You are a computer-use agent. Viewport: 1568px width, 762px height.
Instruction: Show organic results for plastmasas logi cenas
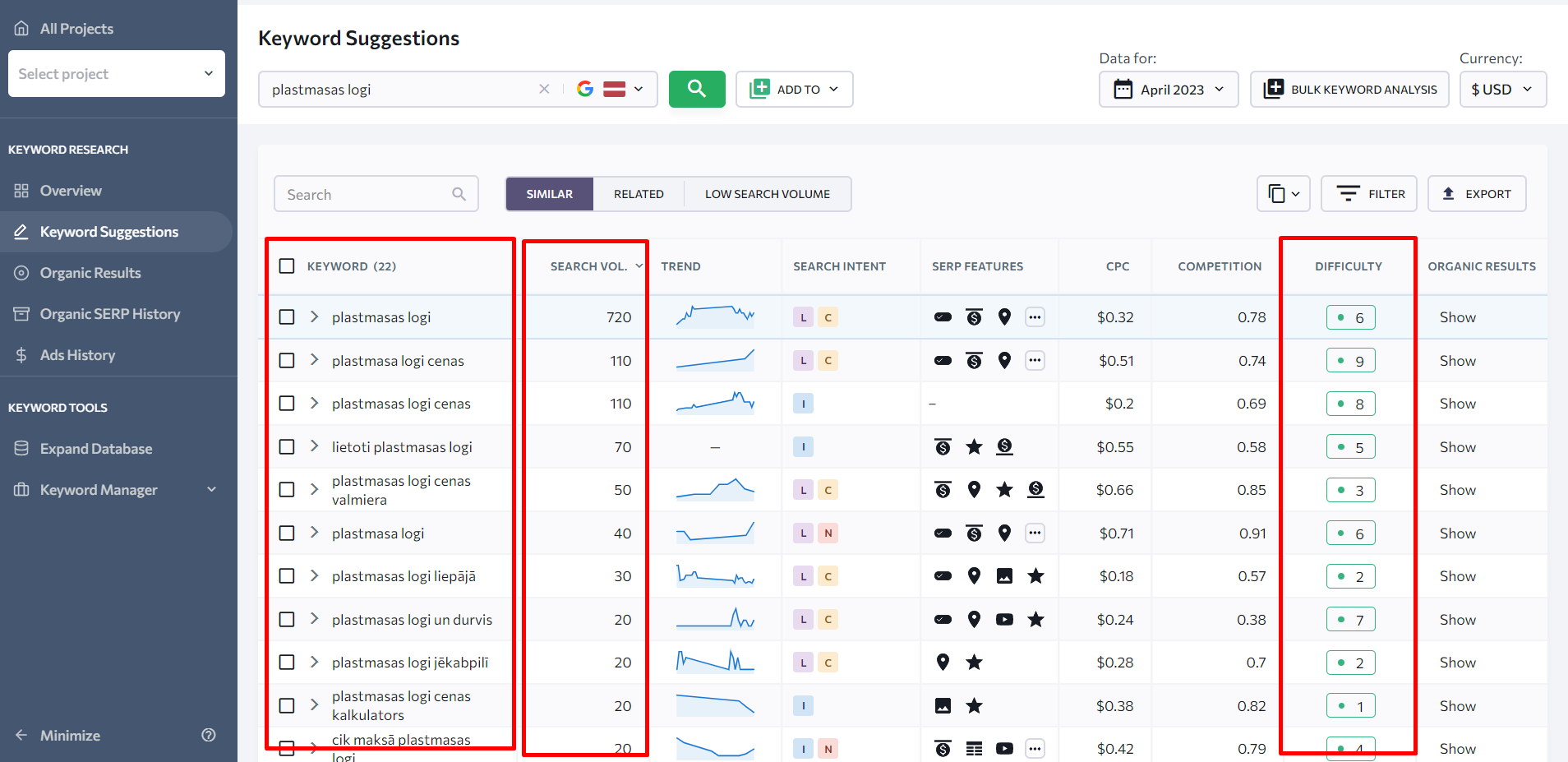click(x=1457, y=404)
